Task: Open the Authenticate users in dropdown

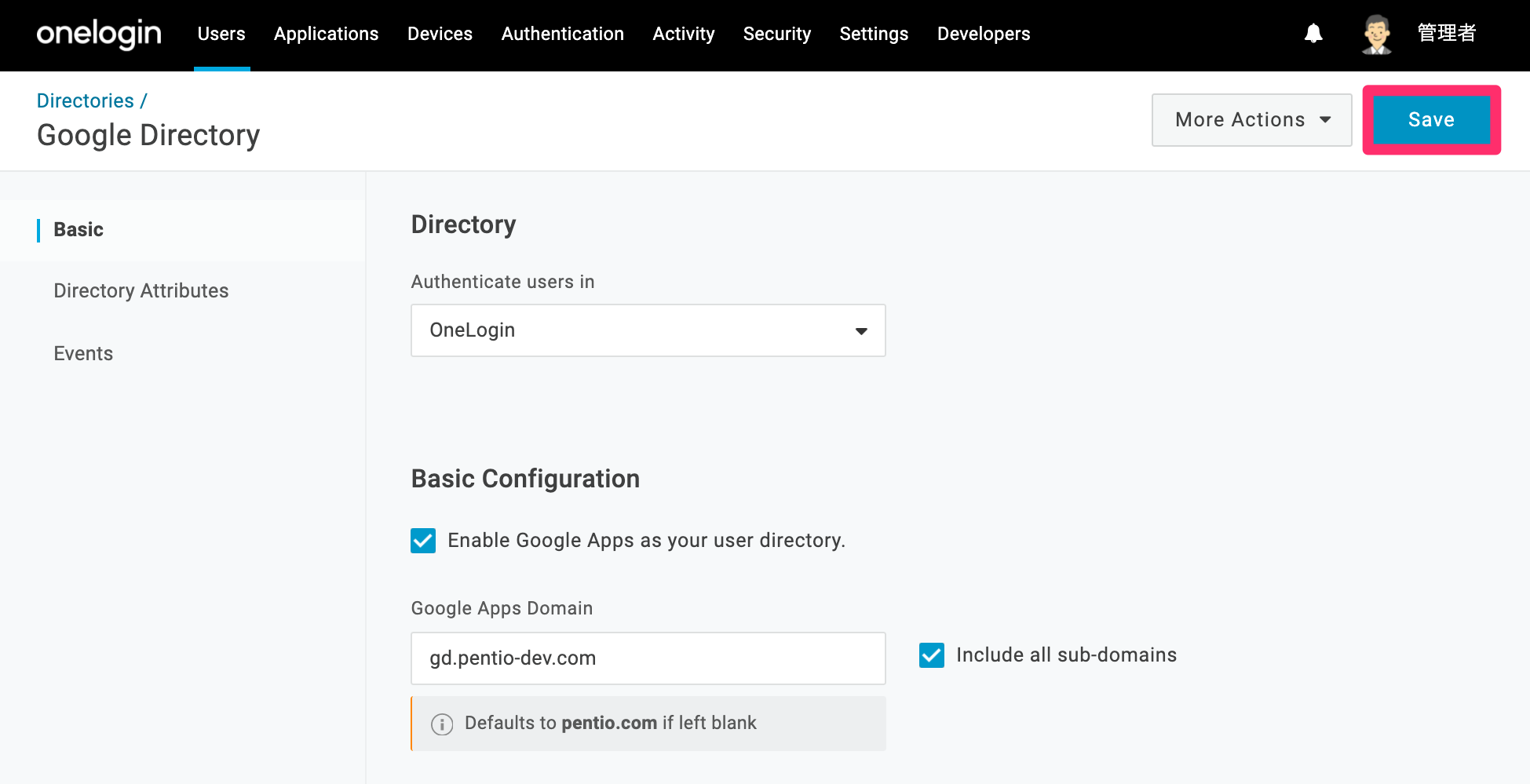Action: pos(648,330)
